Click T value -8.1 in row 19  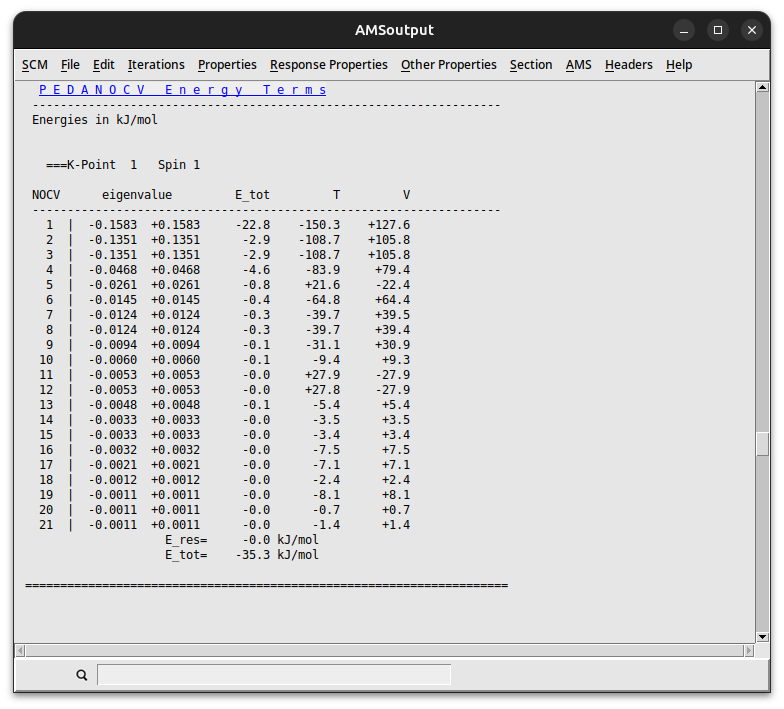pyautogui.click(x=326, y=495)
